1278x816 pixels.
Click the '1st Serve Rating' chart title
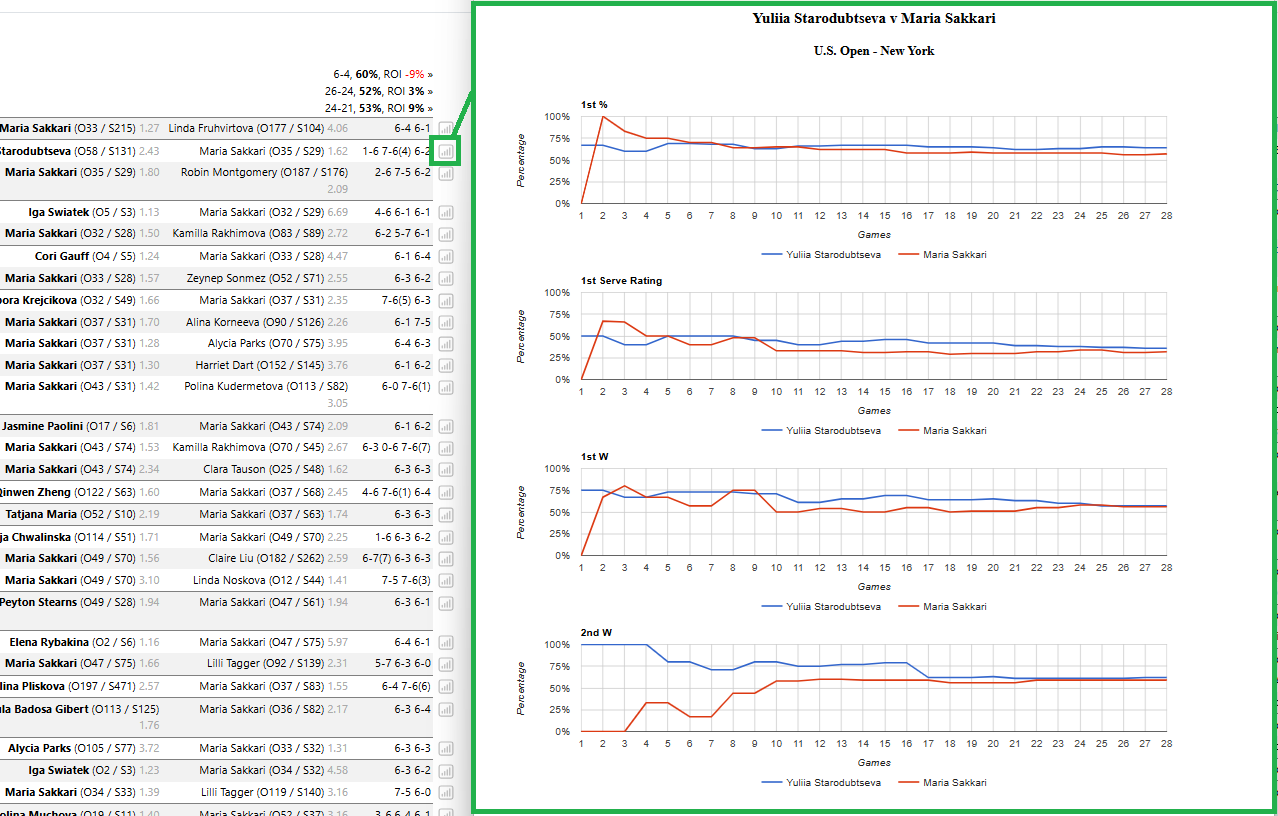[x=621, y=281]
